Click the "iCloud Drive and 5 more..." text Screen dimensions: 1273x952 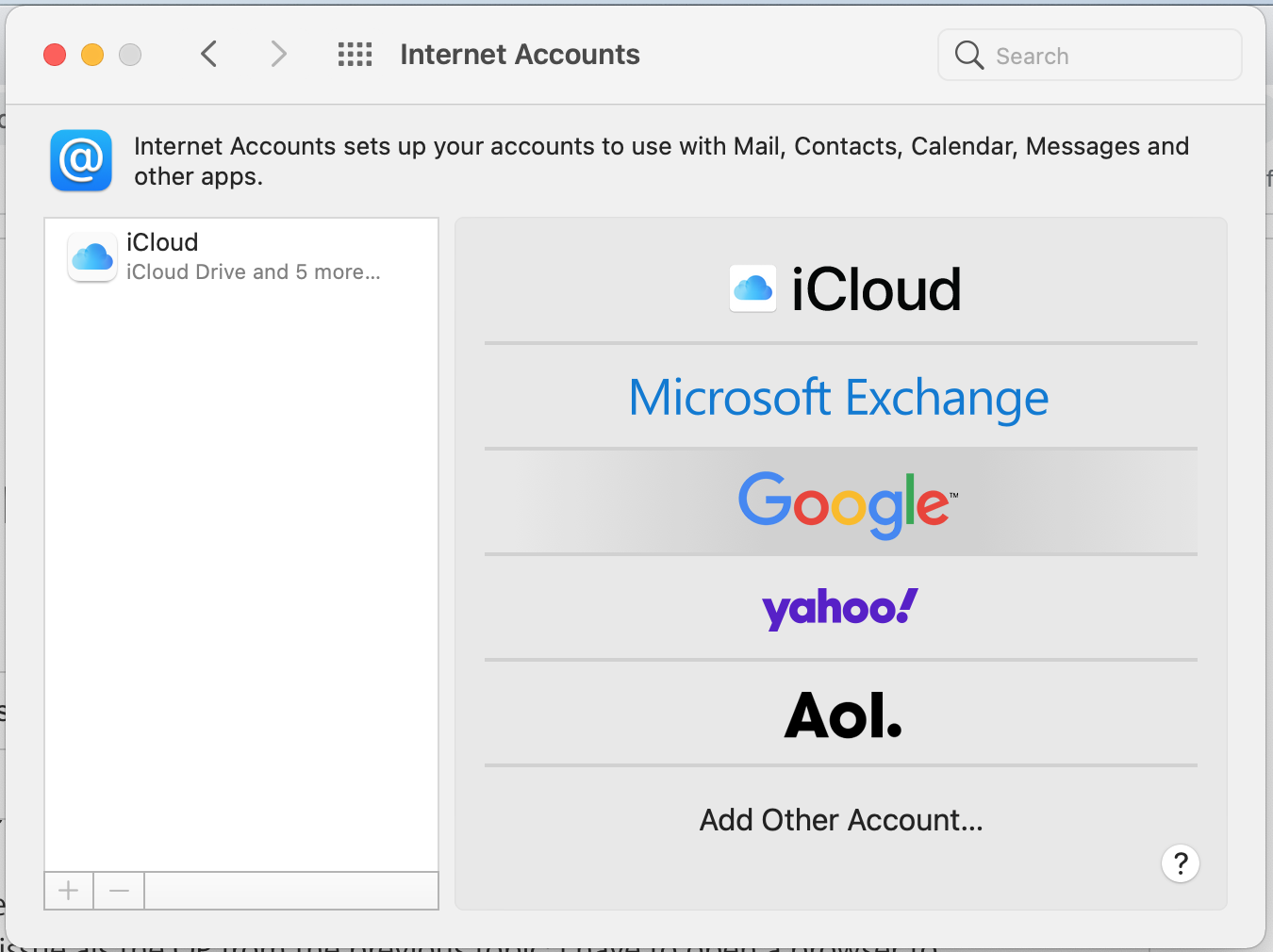click(x=254, y=271)
